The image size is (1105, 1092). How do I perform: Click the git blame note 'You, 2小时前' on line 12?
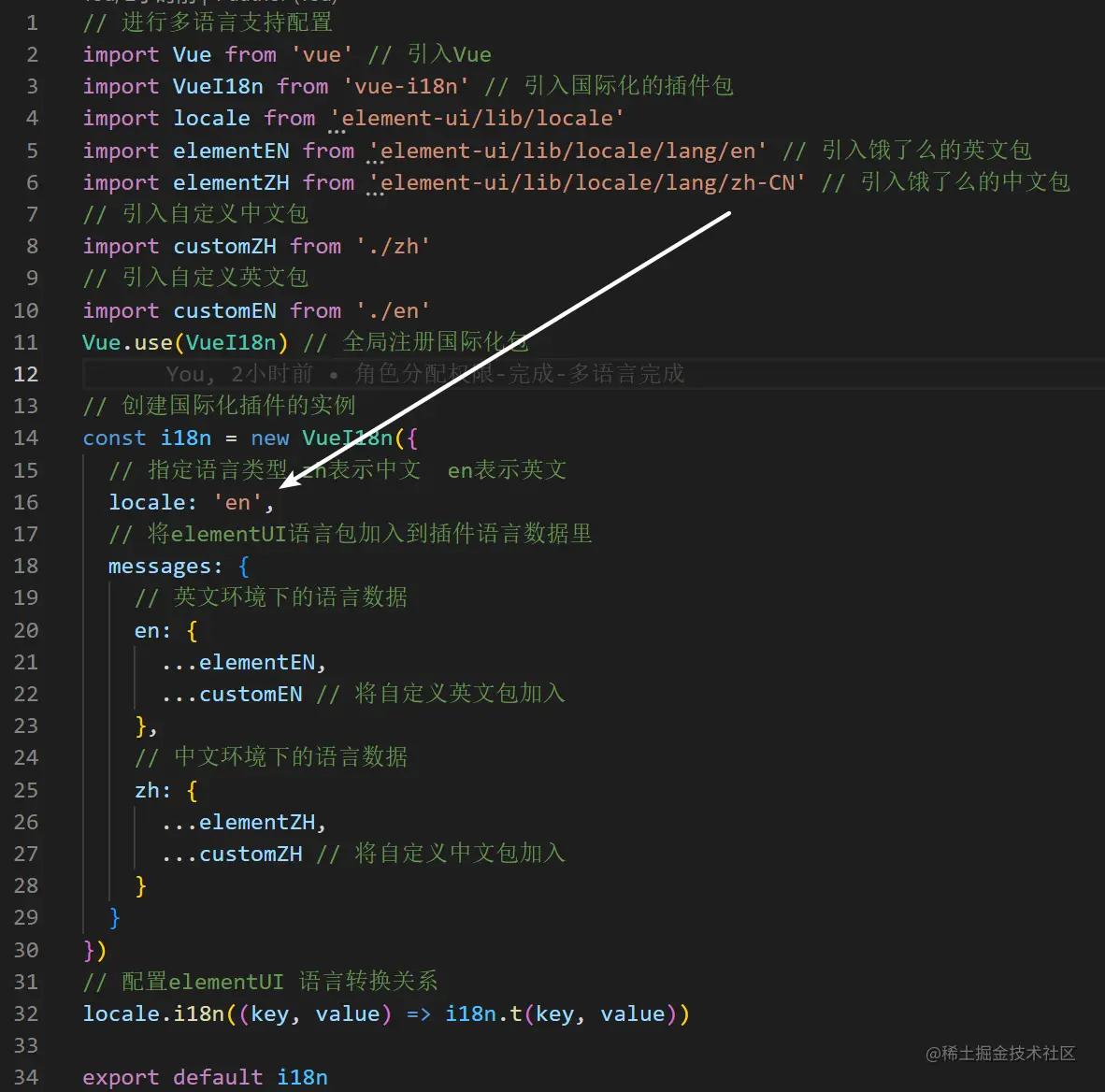pyautogui.click(x=239, y=374)
